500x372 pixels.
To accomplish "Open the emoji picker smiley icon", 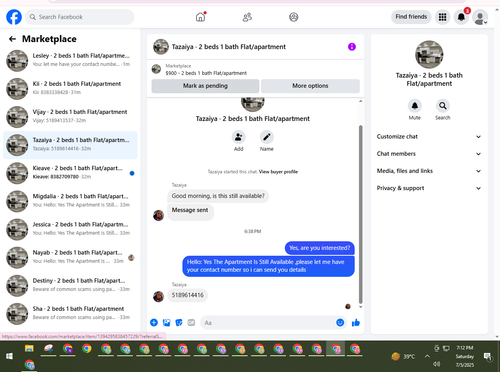I will (x=340, y=322).
